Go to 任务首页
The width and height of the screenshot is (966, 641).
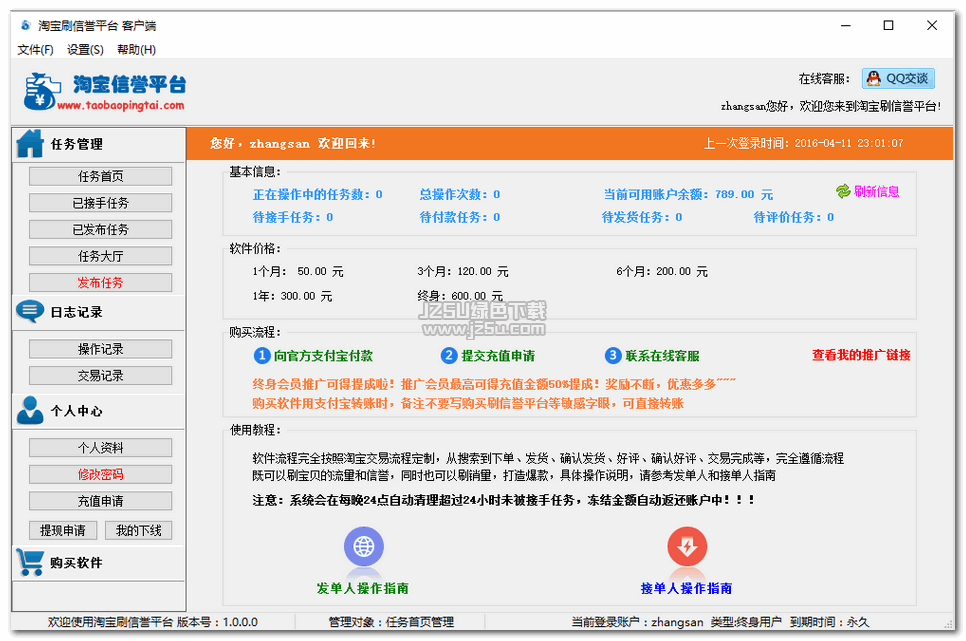[x=100, y=176]
